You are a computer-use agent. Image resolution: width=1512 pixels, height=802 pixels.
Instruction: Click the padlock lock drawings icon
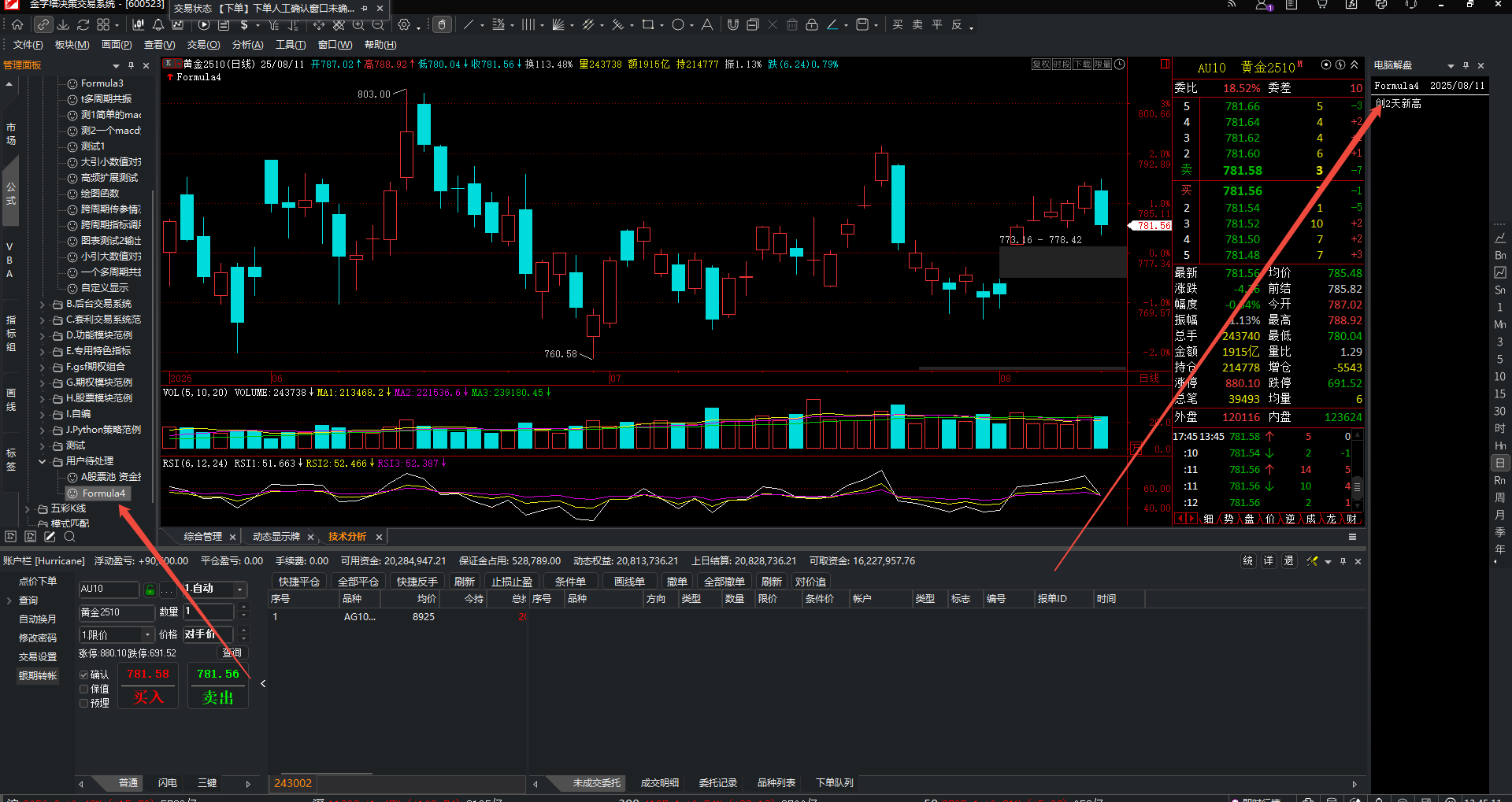pyautogui.click(x=812, y=24)
